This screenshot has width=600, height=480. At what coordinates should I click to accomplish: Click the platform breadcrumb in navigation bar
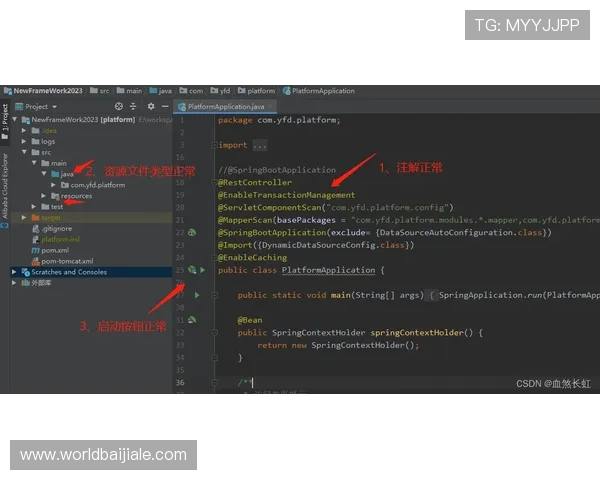(260, 91)
